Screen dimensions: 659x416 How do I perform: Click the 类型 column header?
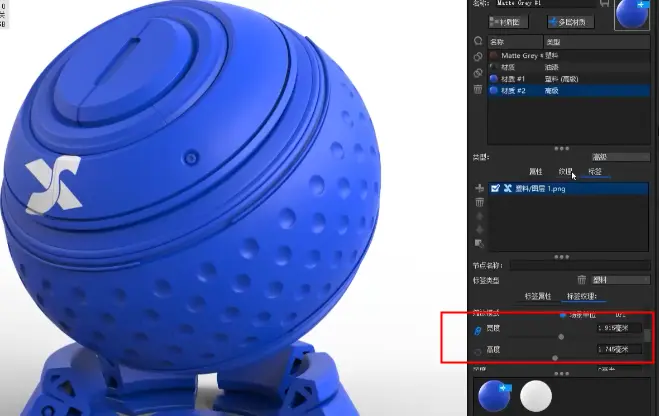pyautogui.click(x=597, y=42)
